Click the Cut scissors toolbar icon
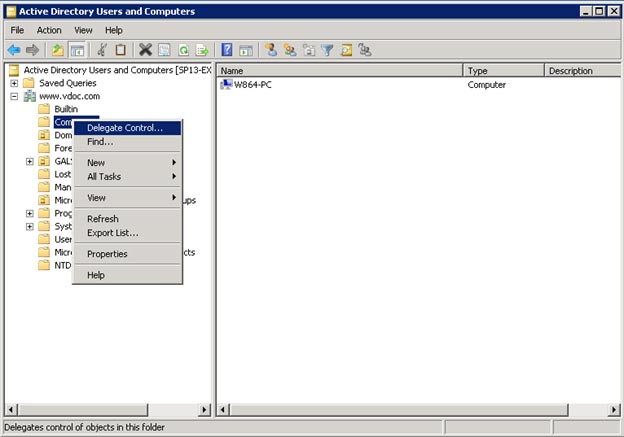Viewport: 624px width, 437px height. point(102,50)
